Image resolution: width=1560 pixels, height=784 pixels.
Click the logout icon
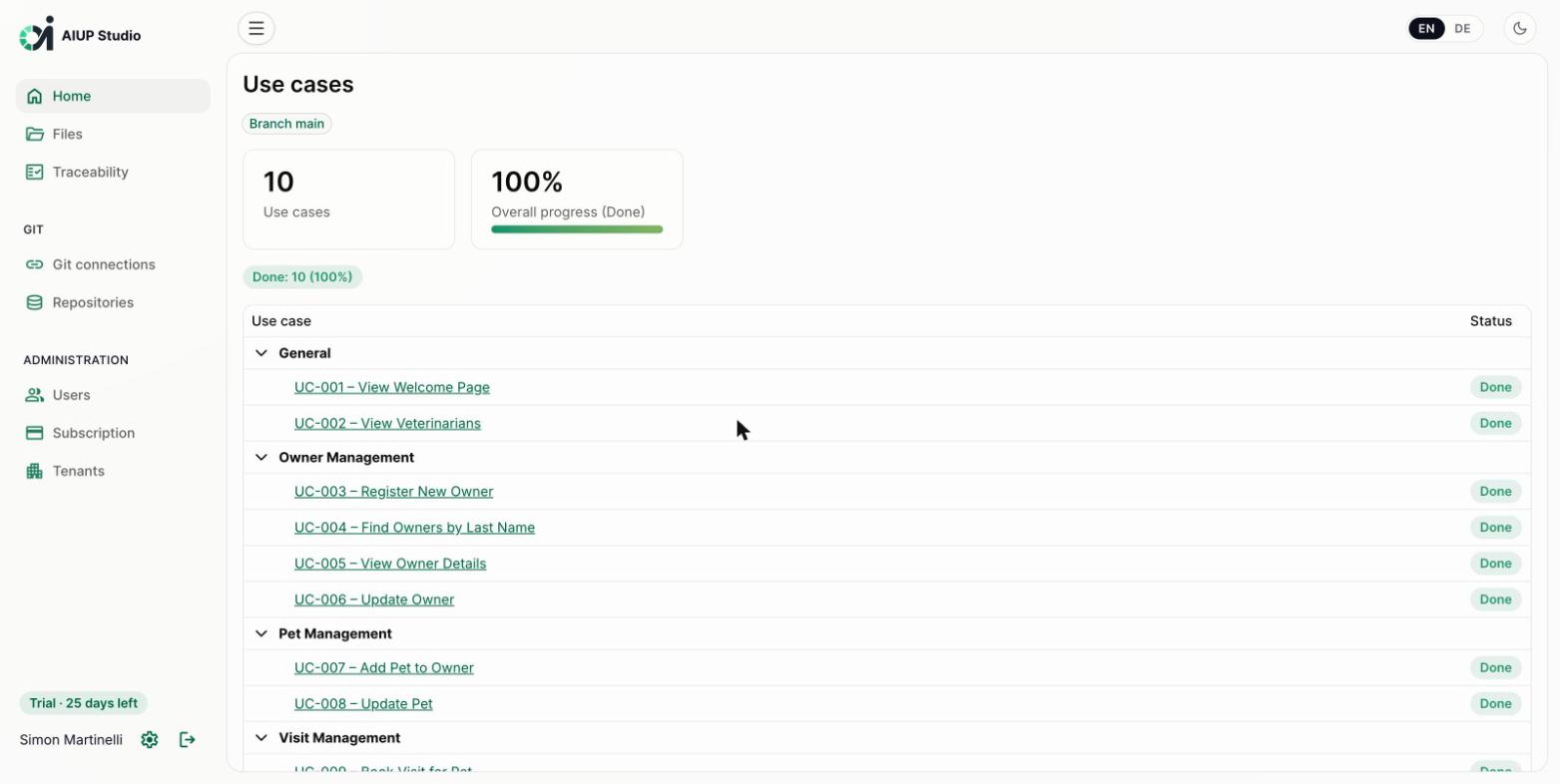click(188, 739)
